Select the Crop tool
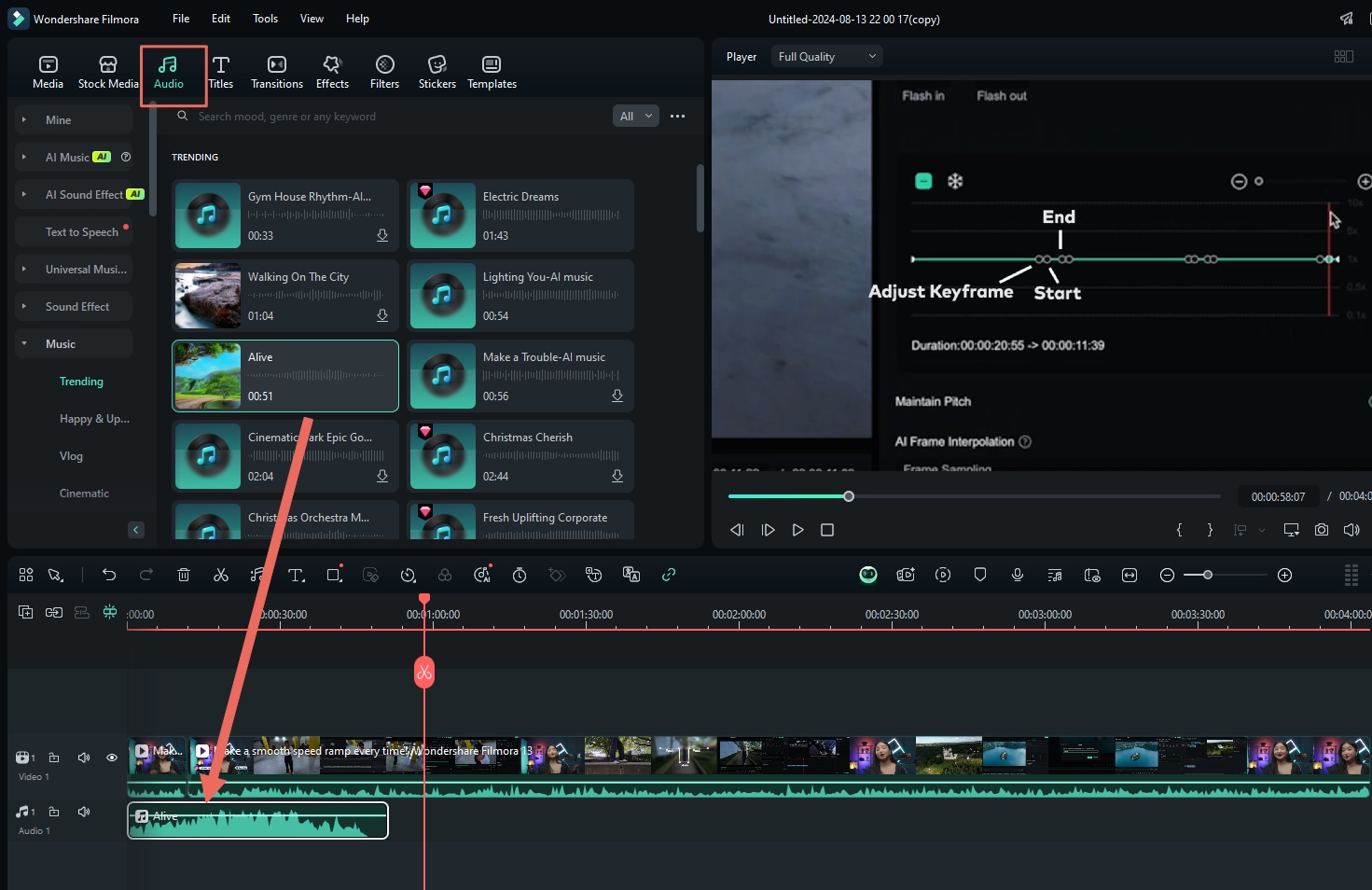The height and width of the screenshot is (890, 1372). [334, 576]
